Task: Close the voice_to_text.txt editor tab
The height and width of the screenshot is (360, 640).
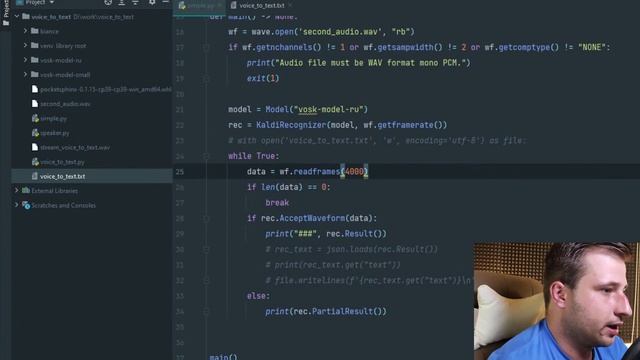Action: point(290,5)
